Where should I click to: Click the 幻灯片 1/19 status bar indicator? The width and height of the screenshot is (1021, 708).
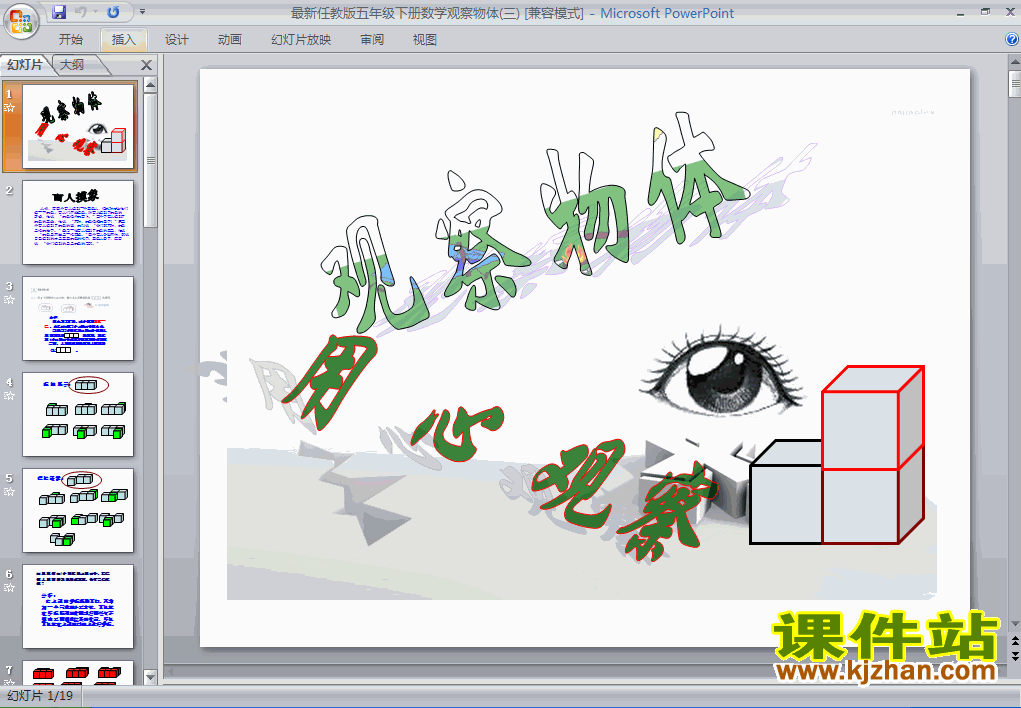40,696
